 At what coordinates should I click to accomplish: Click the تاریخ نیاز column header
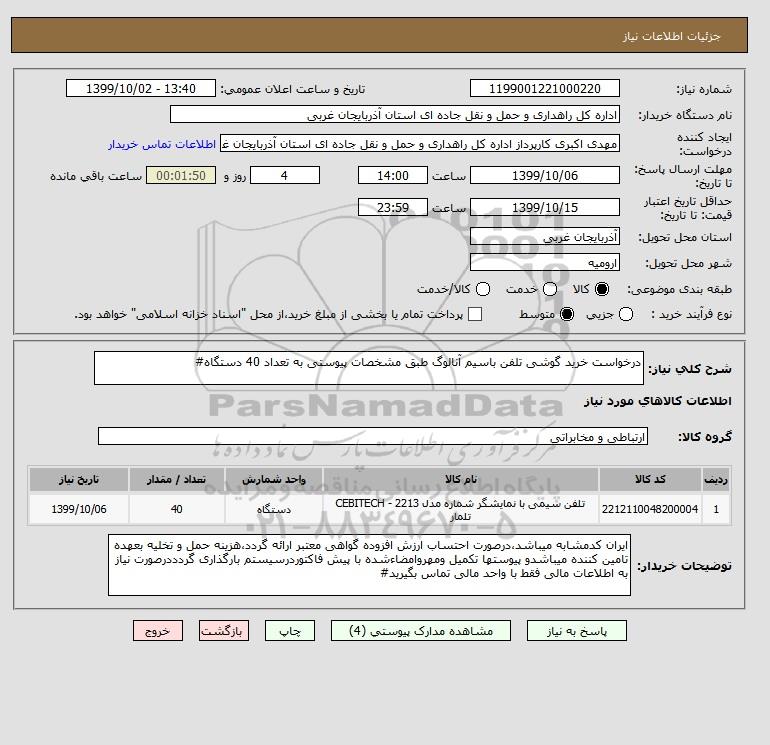[79, 479]
